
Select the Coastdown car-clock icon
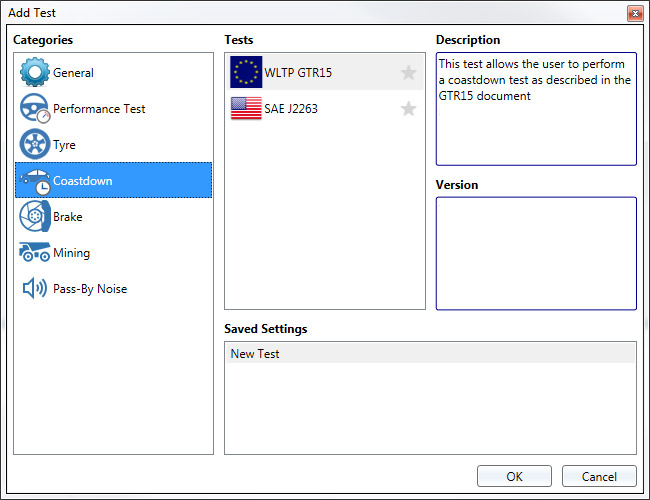35,182
